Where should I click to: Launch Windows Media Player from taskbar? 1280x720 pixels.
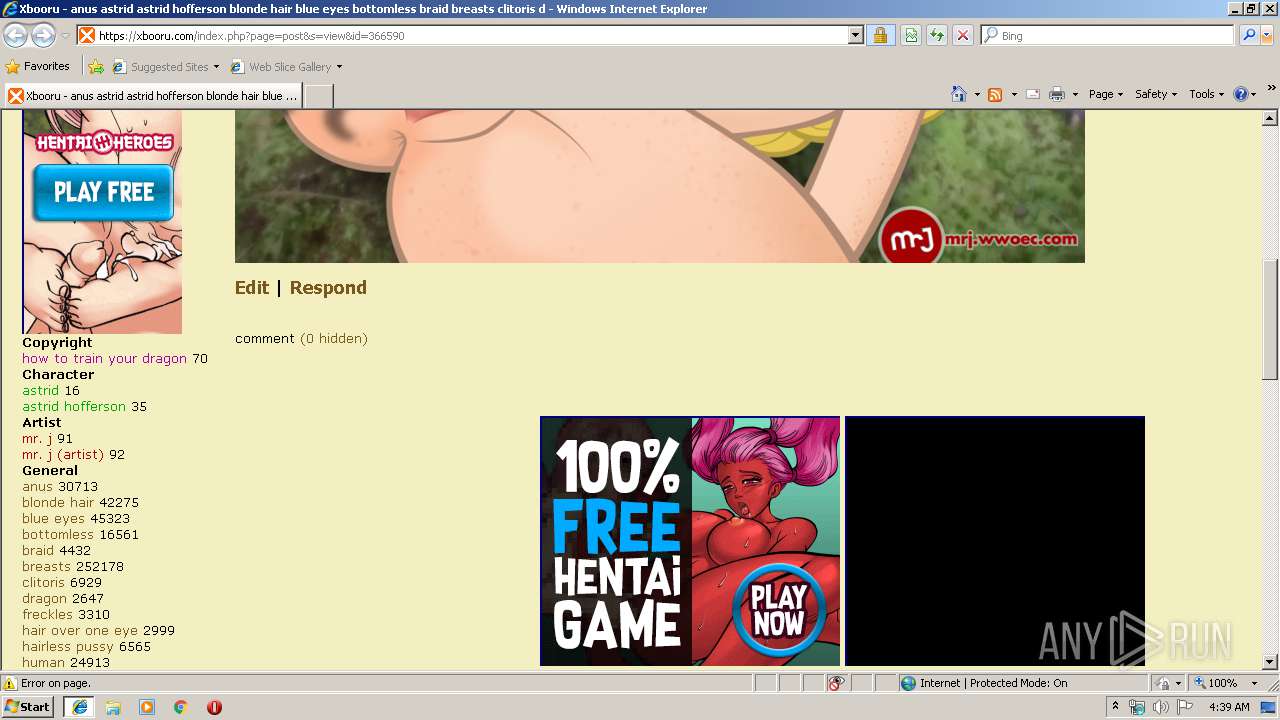coord(147,707)
